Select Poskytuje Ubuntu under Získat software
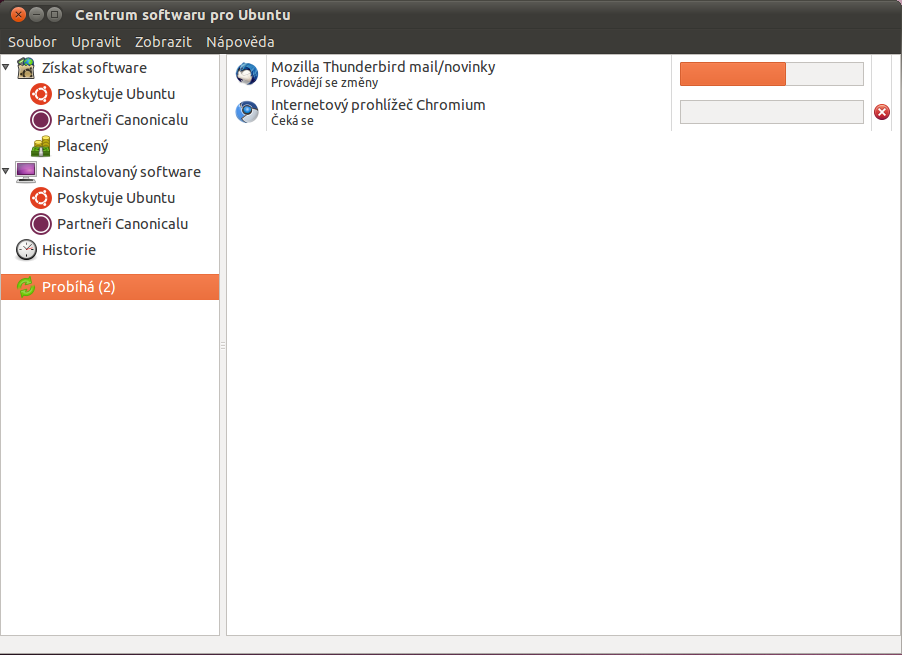Screen dimensions: 902x655 pos(116,94)
